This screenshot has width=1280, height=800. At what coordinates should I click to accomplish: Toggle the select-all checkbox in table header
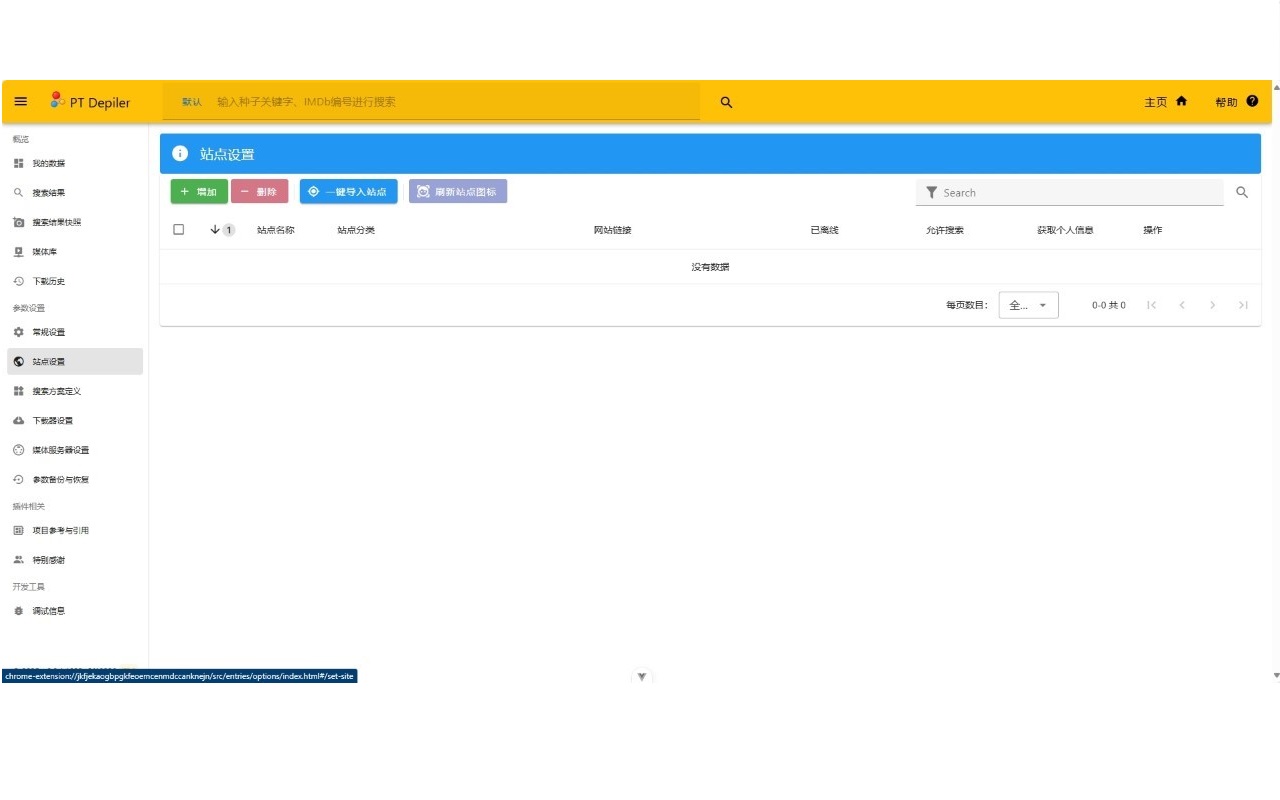[179, 229]
